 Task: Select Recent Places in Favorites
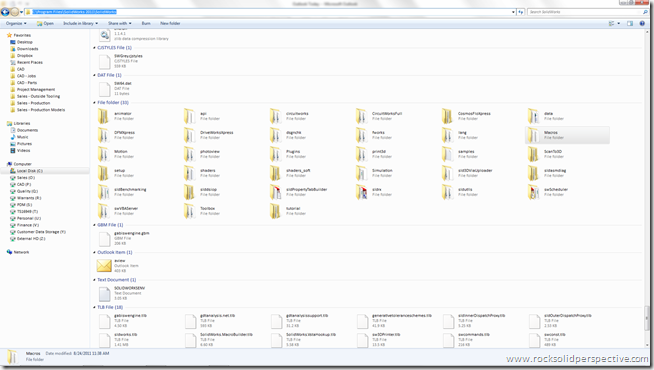[26, 62]
